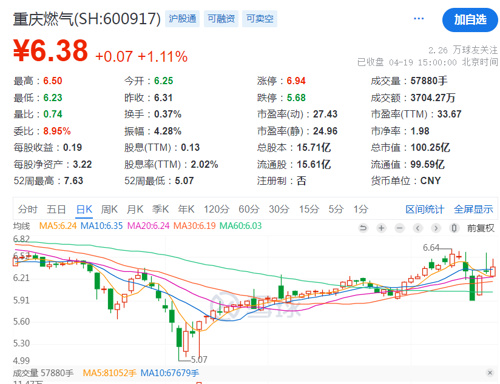Pan chart right with the right chevron
500x384 pixels.
pyautogui.click(x=435, y=228)
